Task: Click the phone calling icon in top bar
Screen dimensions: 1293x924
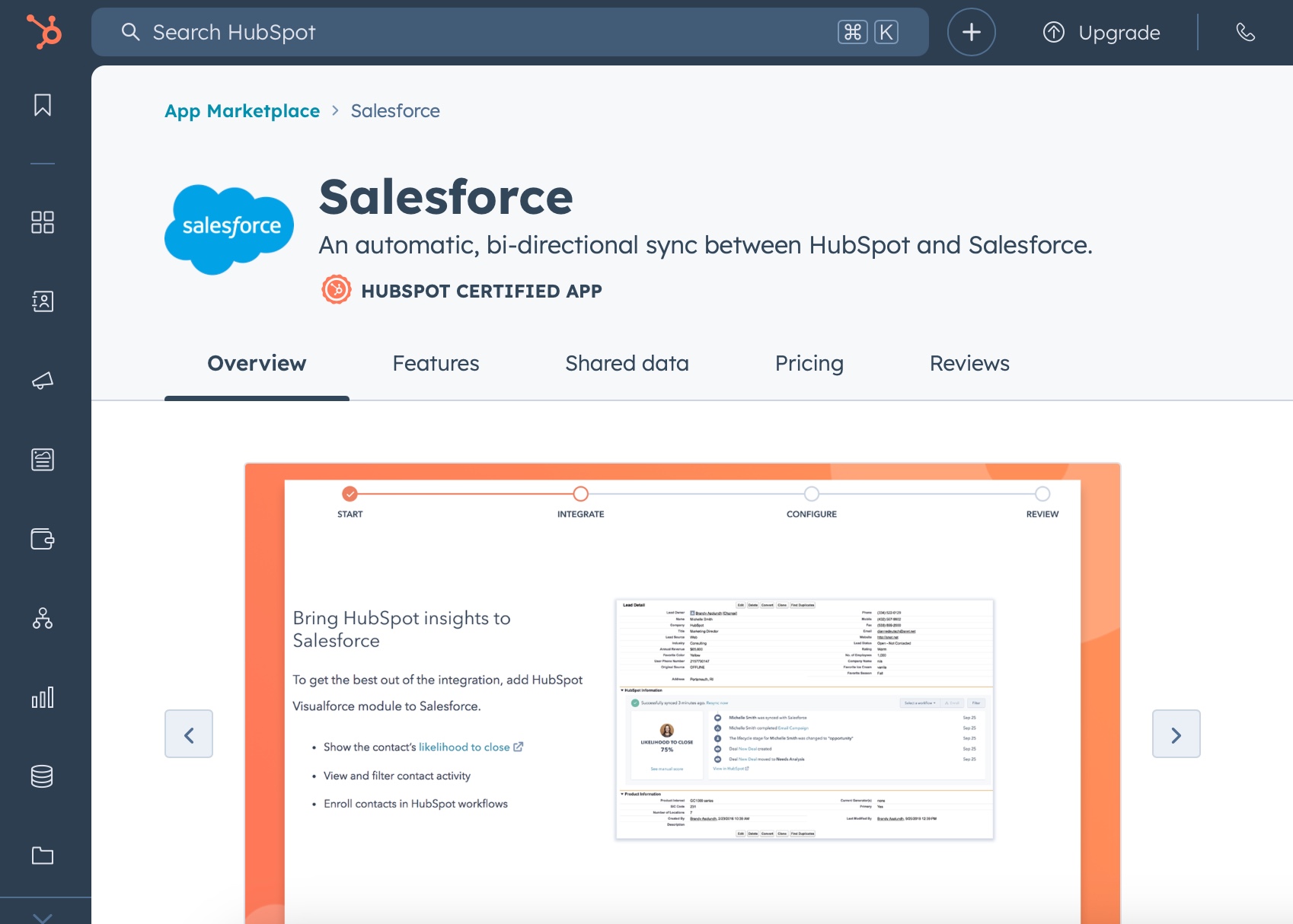Action: click(x=1247, y=32)
